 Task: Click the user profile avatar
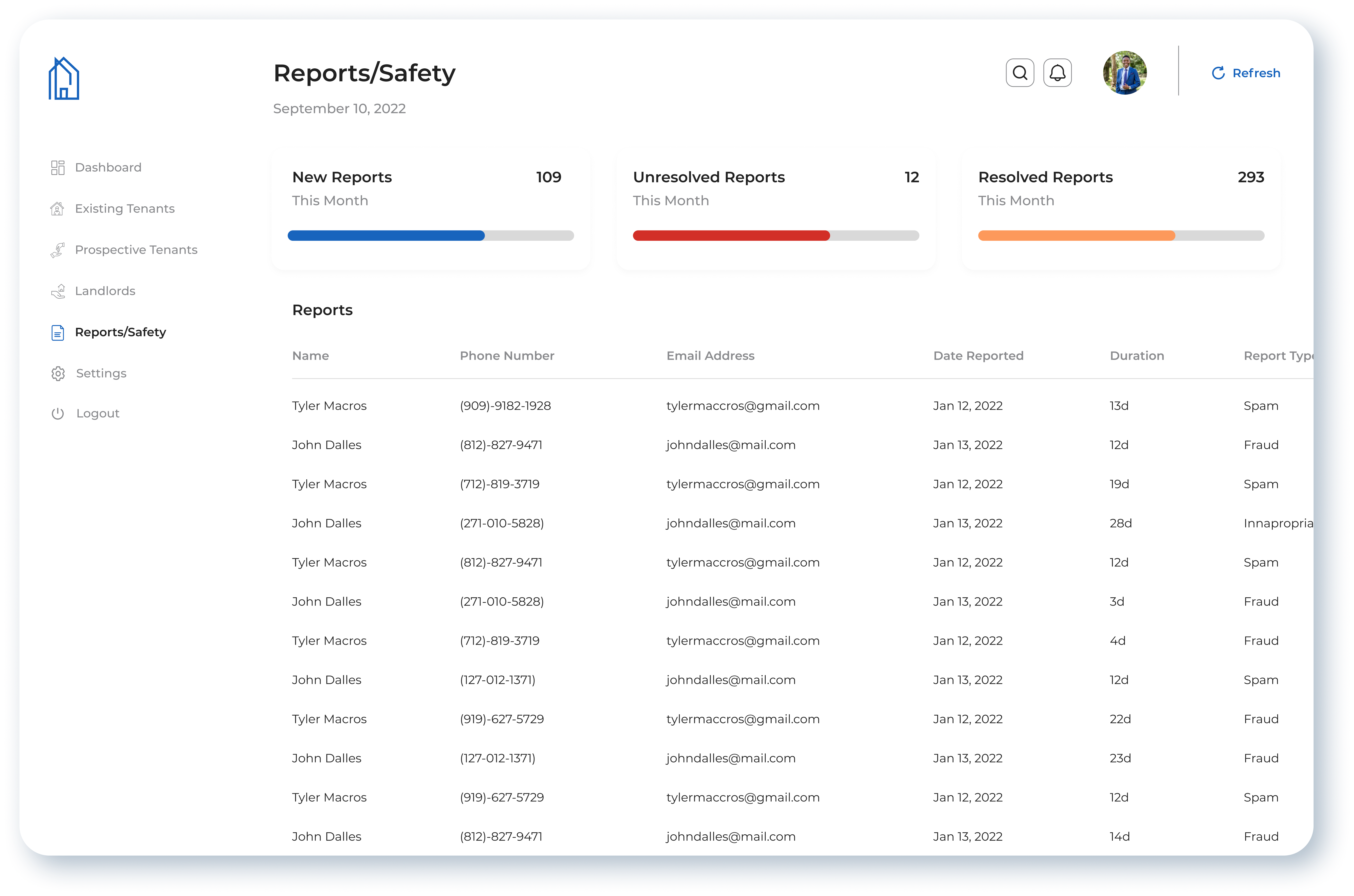click(1124, 73)
